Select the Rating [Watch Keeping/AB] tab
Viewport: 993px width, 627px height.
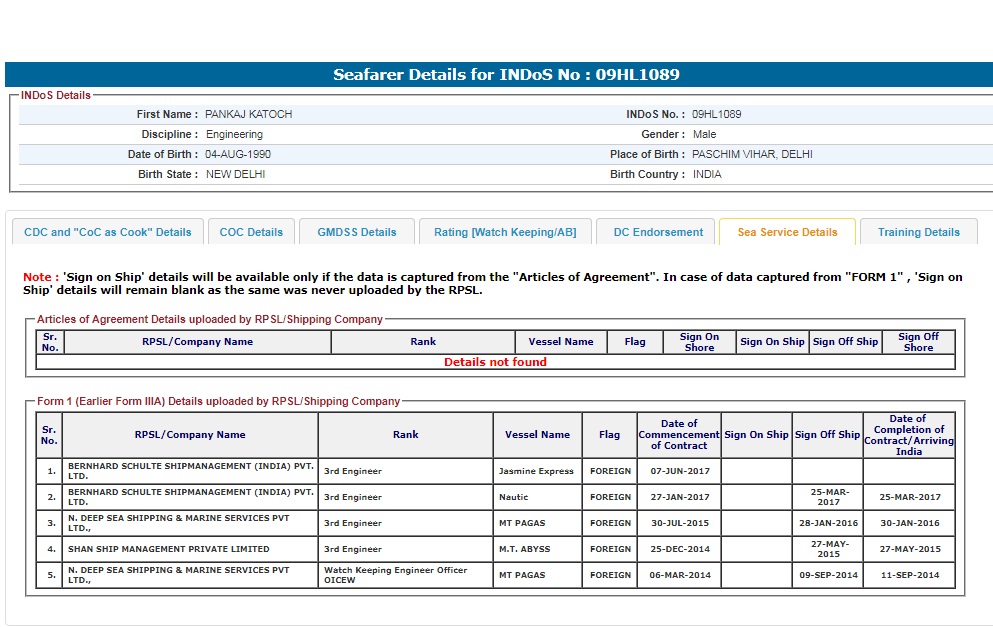coord(505,232)
